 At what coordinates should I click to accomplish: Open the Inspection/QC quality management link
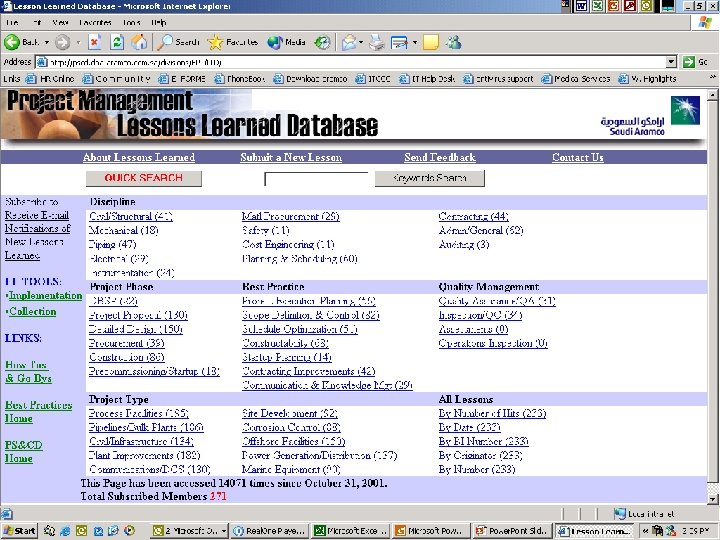(480, 315)
